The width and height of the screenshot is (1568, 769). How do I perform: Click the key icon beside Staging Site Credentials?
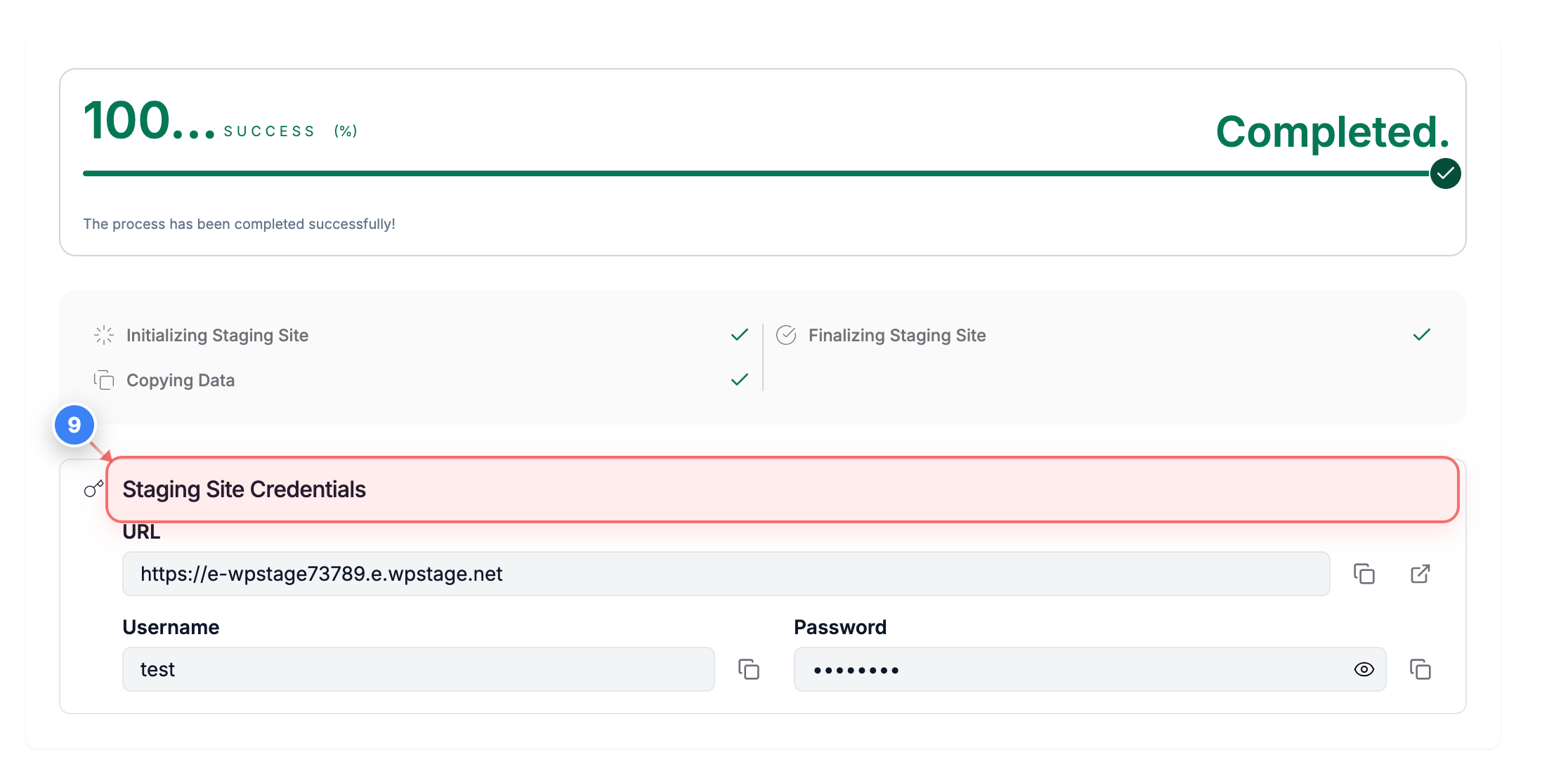93,489
